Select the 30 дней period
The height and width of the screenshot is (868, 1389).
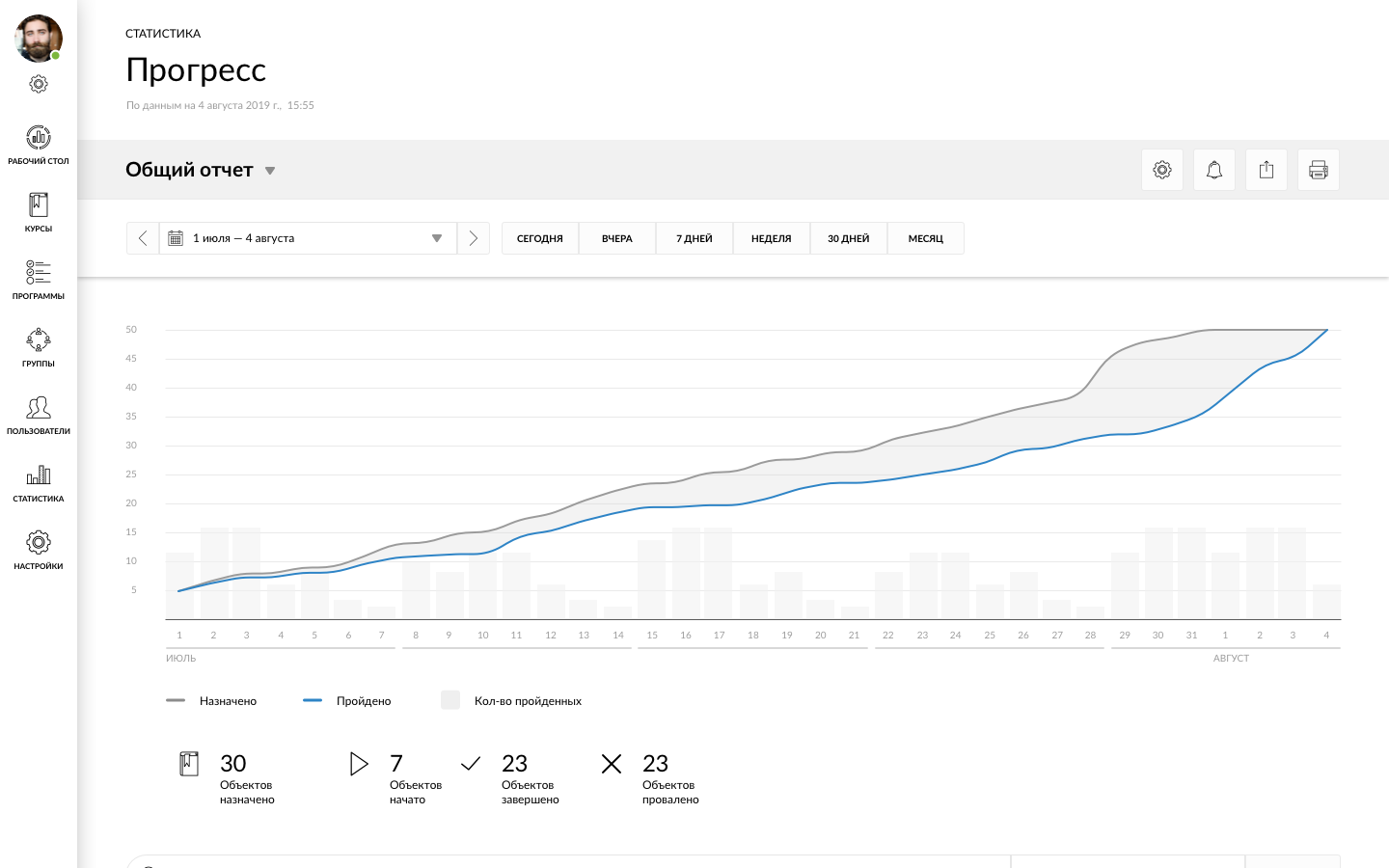(849, 238)
